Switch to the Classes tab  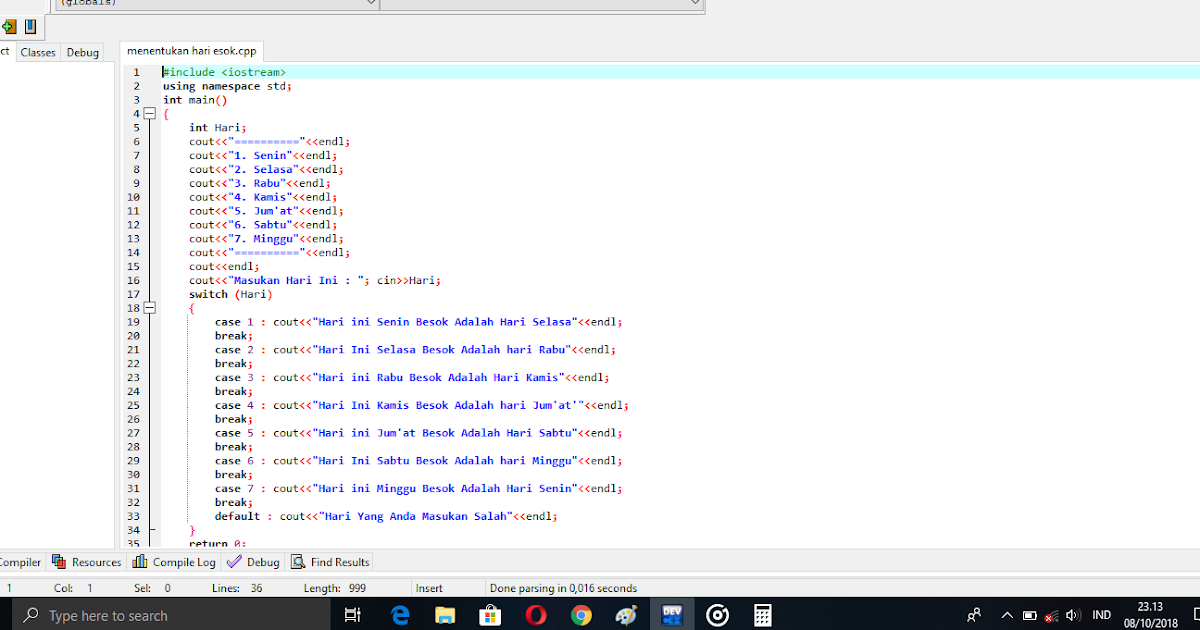tap(37, 52)
